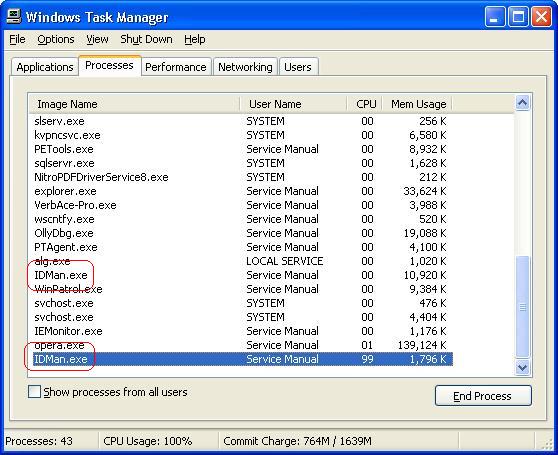Switch to the Performance tab
Image resolution: width=558 pixels, height=455 pixels.
click(x=176, y=67)
